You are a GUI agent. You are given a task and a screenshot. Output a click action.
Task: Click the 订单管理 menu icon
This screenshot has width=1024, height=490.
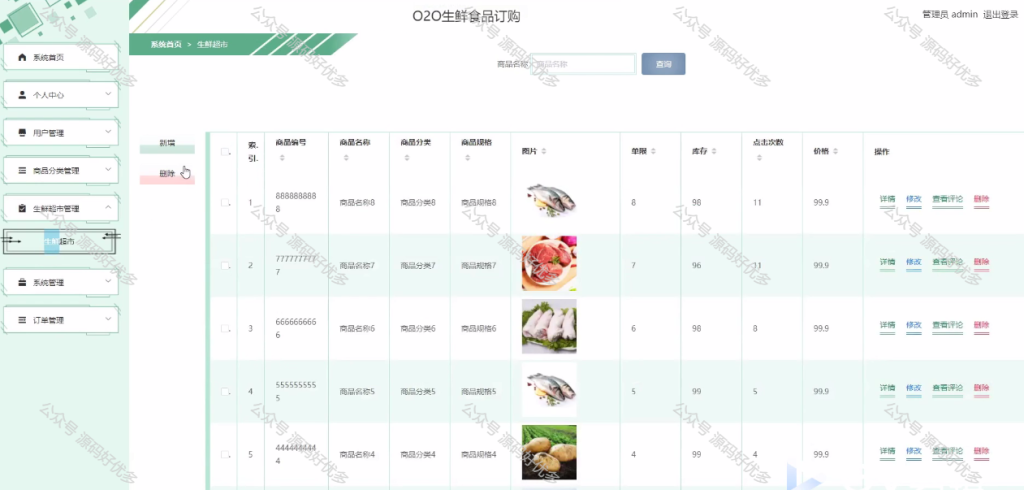coord(22,320)
